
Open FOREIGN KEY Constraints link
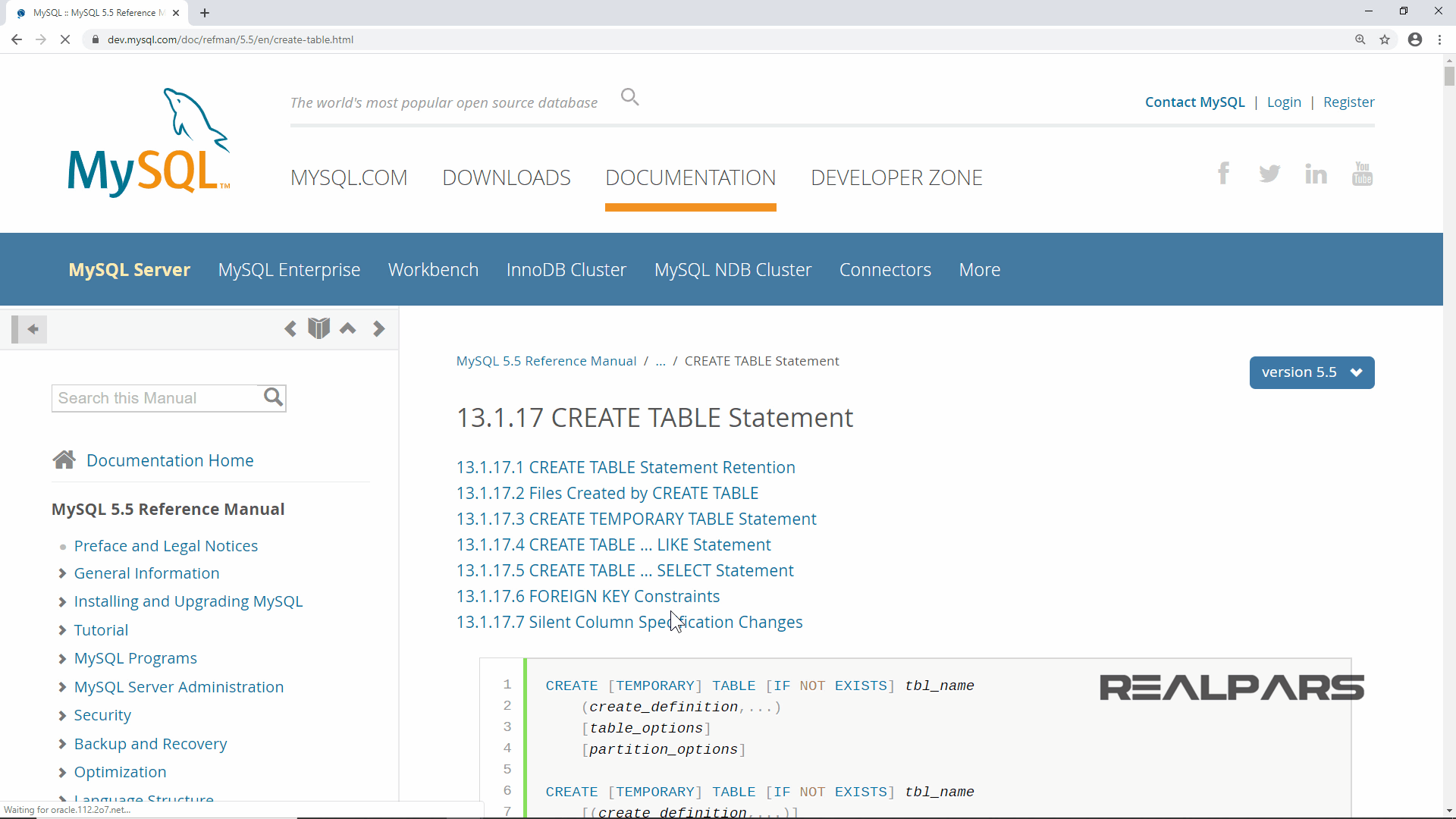click(588, 597)
